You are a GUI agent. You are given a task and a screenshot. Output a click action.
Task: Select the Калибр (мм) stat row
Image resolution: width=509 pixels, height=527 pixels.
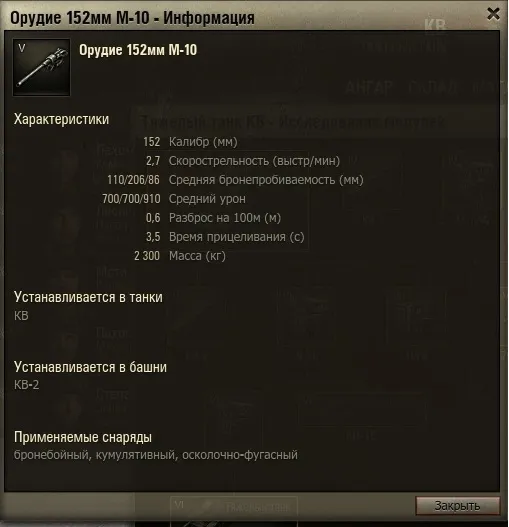(190, 142)
